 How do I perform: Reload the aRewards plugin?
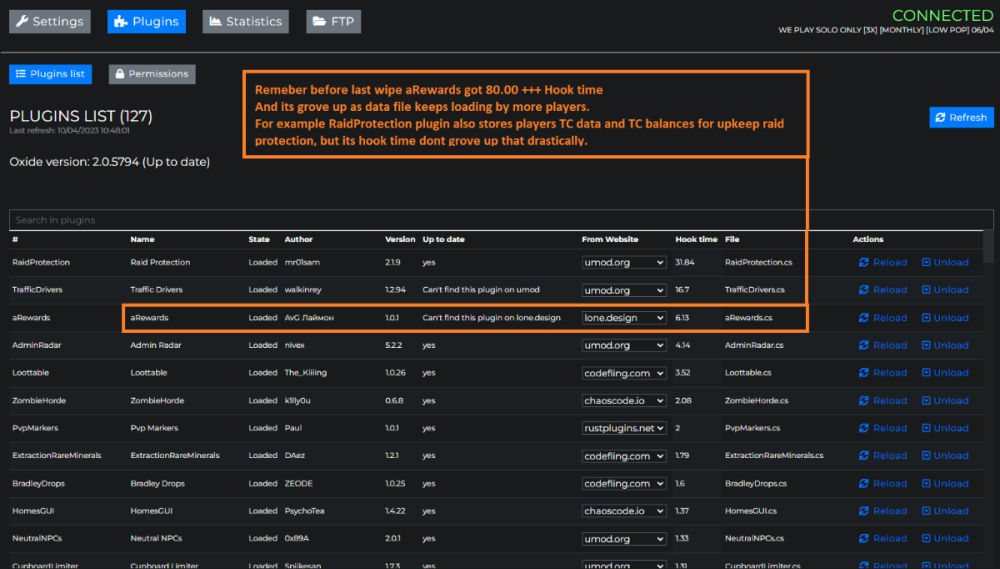882,318
